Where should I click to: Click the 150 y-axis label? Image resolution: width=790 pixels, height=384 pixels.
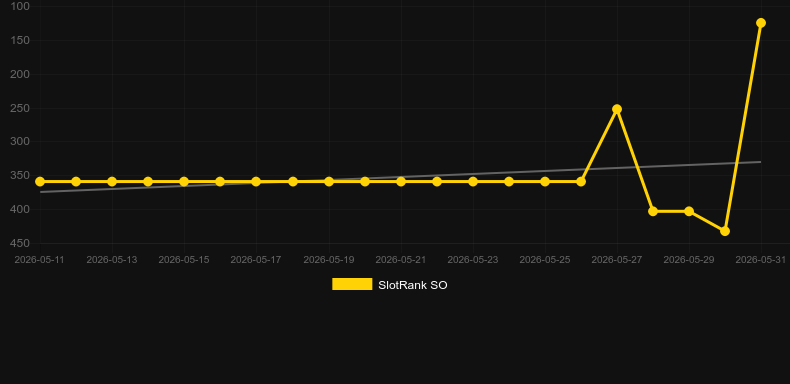(x=20, y=40)
